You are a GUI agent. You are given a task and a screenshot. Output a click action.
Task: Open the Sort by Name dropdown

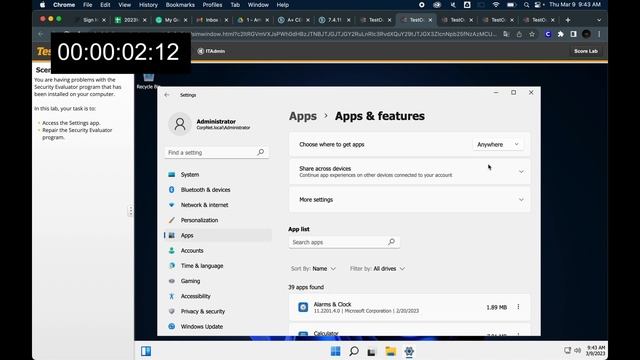(313, 269)
